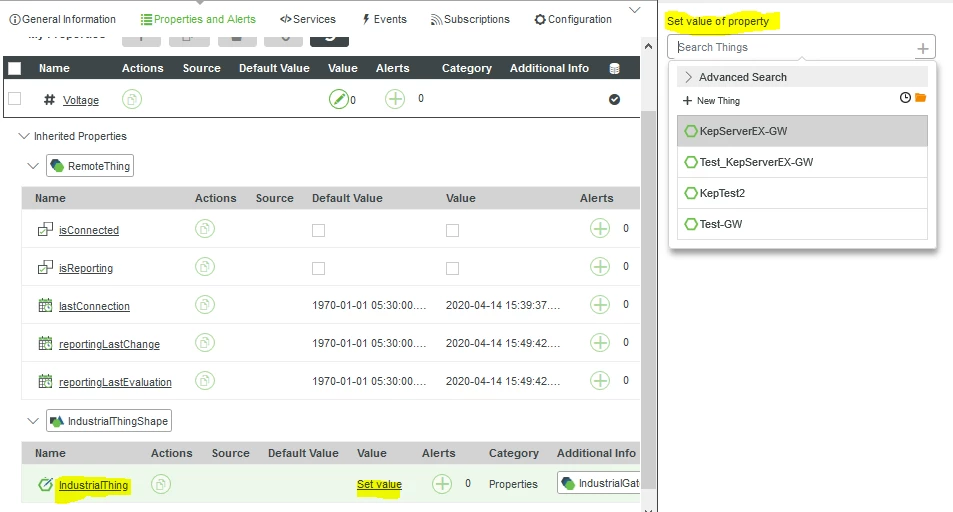The height and width of the screenshot is (512, 953).
Task: Click the RemoteThing template button
Action: 90,166
